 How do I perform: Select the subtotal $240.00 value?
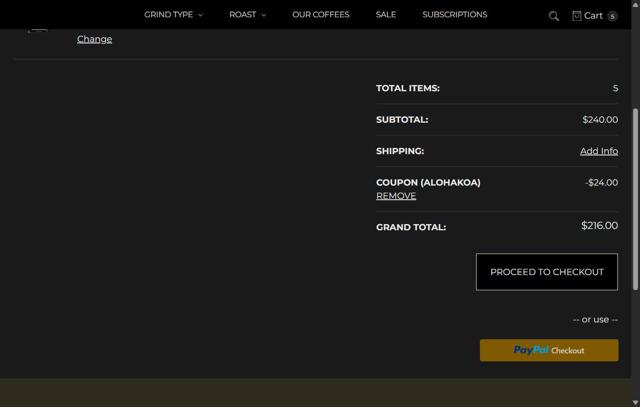point(600,120)
